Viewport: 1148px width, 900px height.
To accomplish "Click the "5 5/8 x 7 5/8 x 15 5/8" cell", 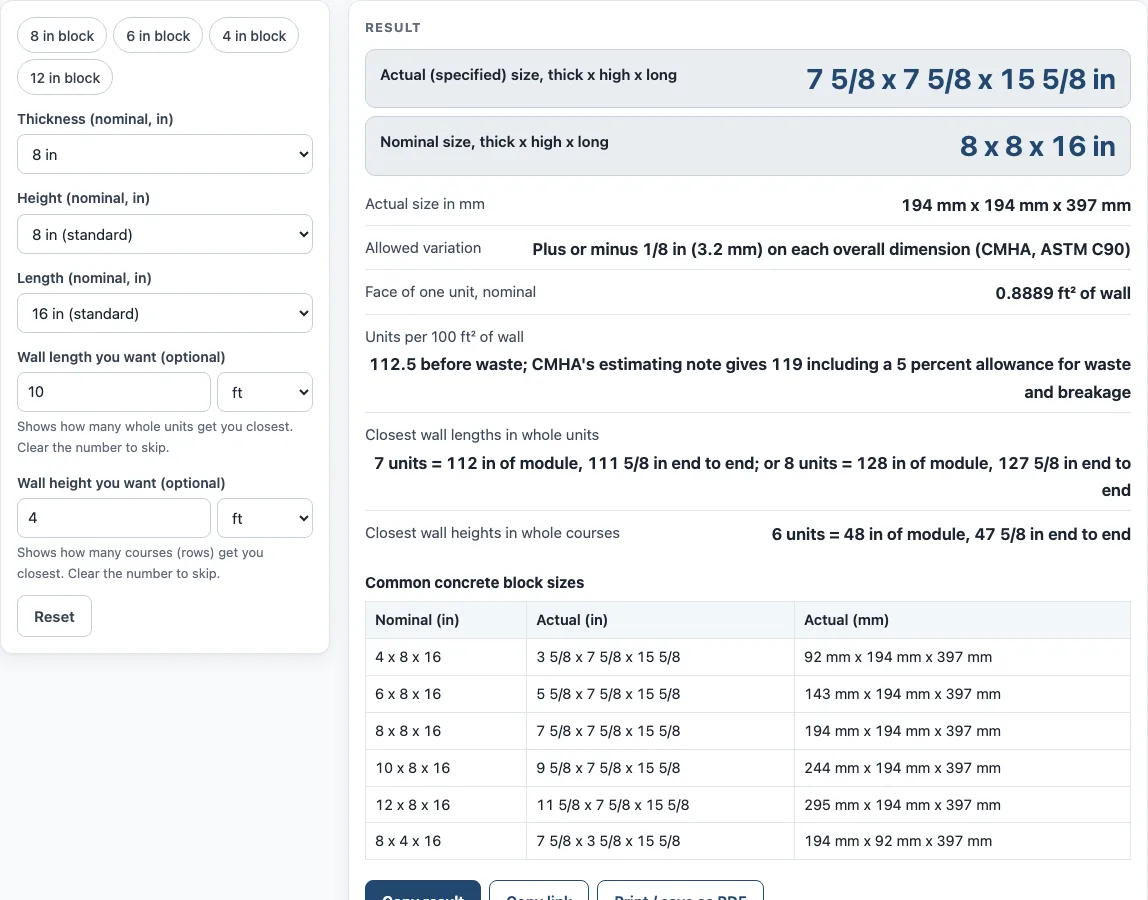I will 660,694.
